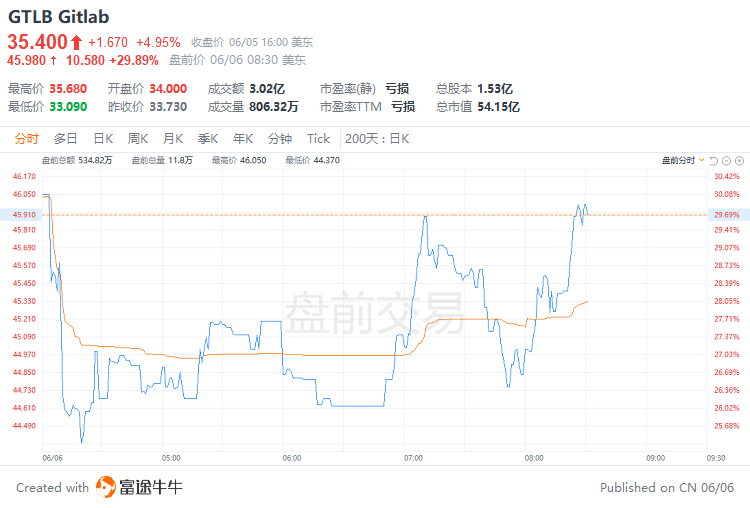Click the 富途牛牛 brand name
750x508 pixels.
tap(151, 487)
